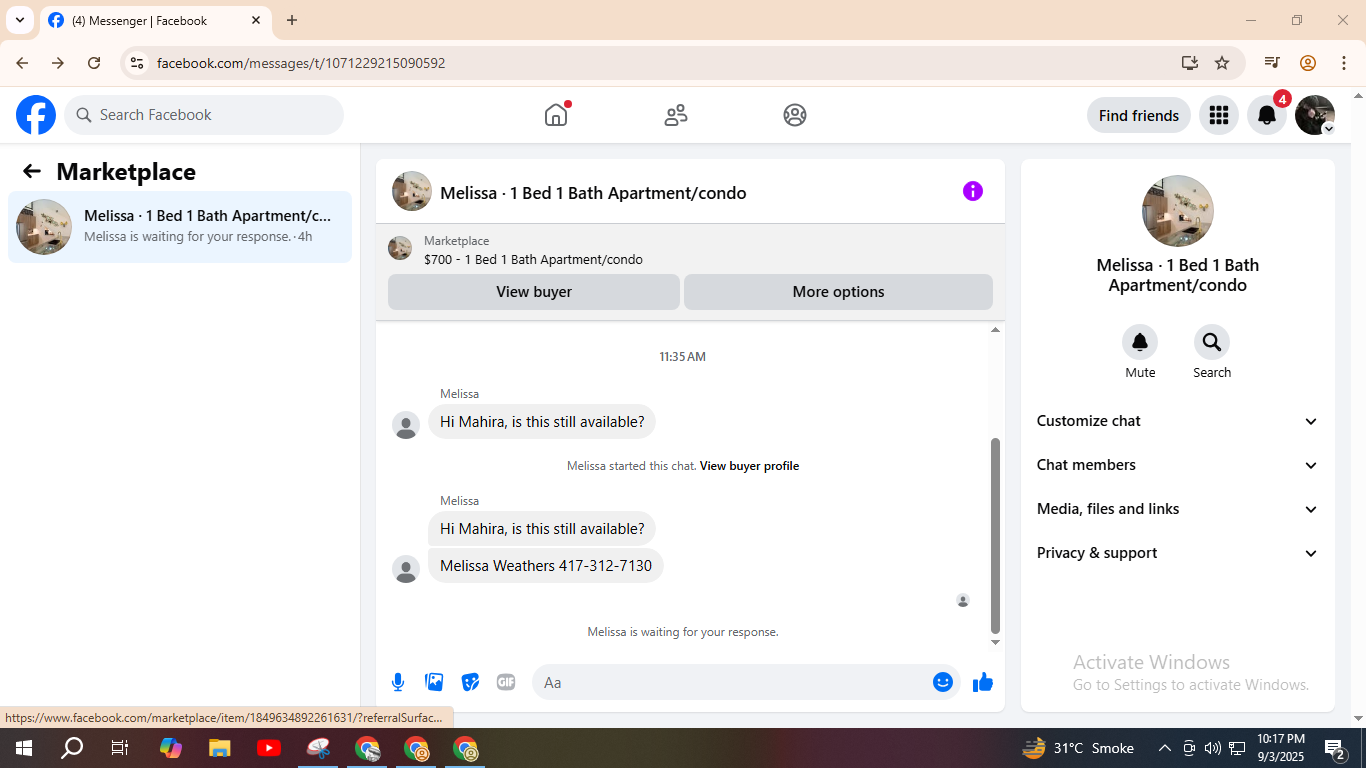Image resolution: width=1366 pixels, height=768 pixels.
Task: Expand Chat members section
Action: click(x=1178, y=465)
